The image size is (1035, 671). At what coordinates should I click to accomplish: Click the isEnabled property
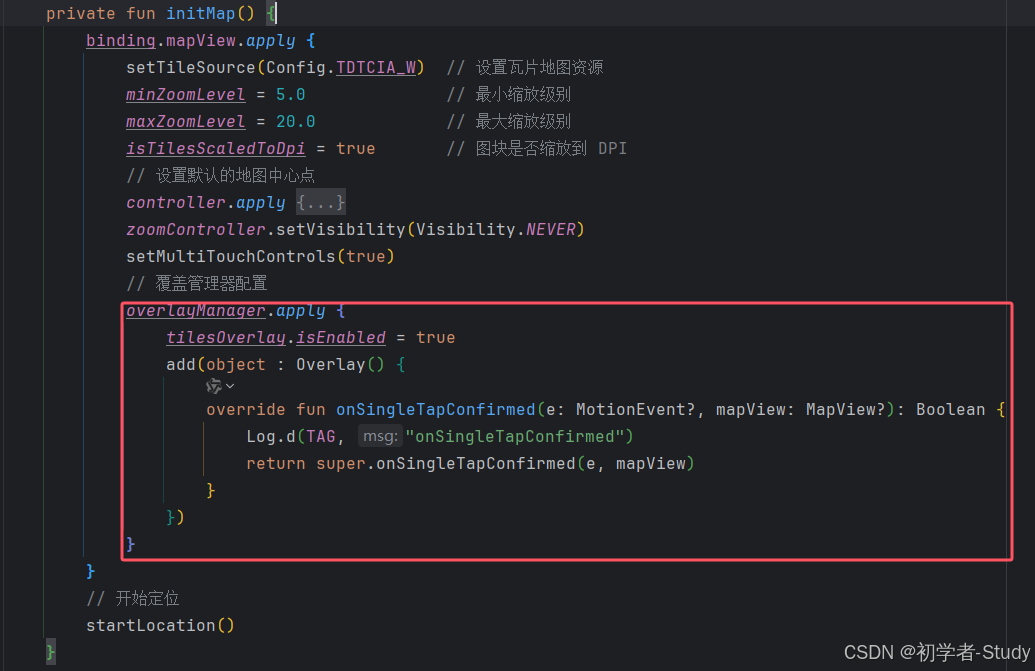coord(341,337)
